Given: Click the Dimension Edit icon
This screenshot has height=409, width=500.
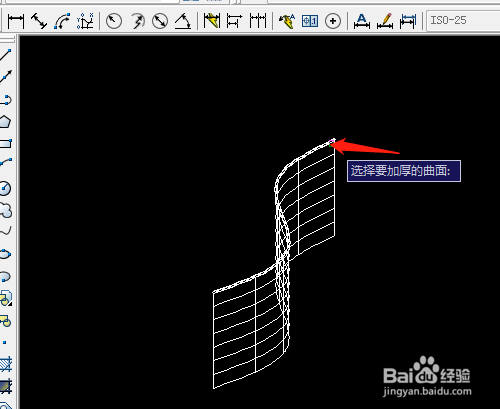Looking at the screenshot, I should coord(362,21).
